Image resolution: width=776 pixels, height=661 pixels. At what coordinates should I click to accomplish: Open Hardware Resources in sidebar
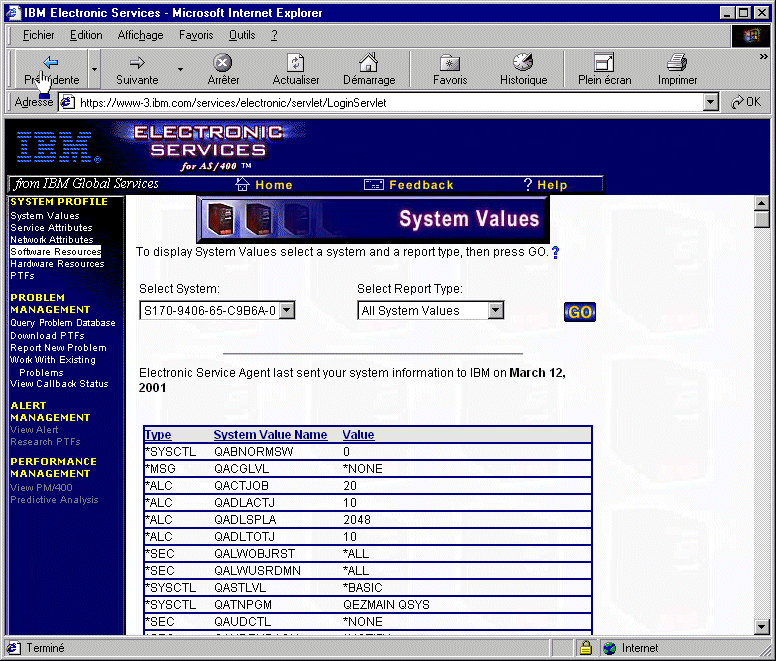57,264
